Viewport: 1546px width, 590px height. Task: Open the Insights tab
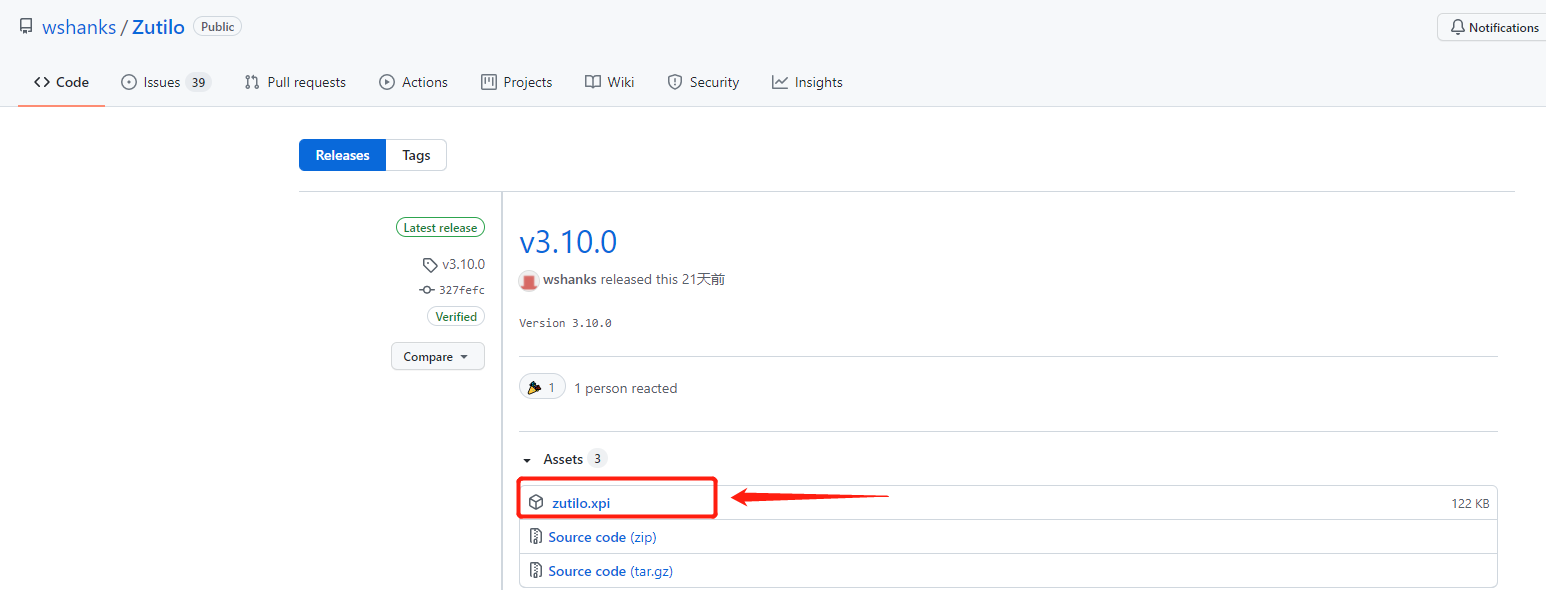tap(807, 82)
